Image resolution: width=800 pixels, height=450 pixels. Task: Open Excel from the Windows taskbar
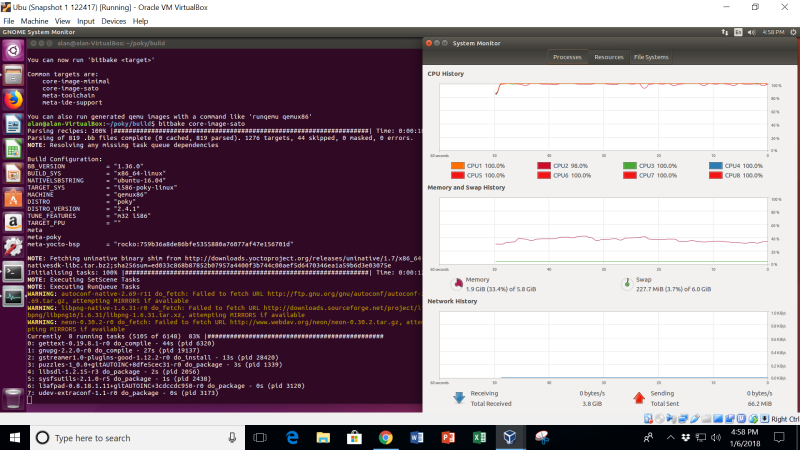pyautogui.click(x=479, y=438)
